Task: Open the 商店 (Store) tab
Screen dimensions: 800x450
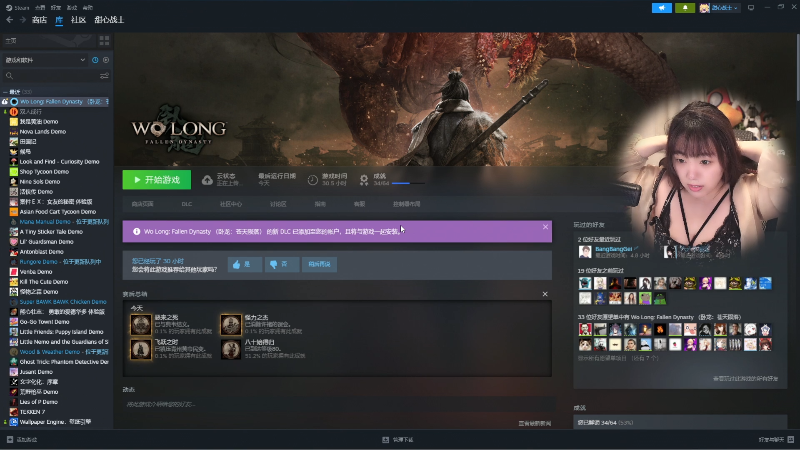Action: pyautogui.click(x=39, y=20)
